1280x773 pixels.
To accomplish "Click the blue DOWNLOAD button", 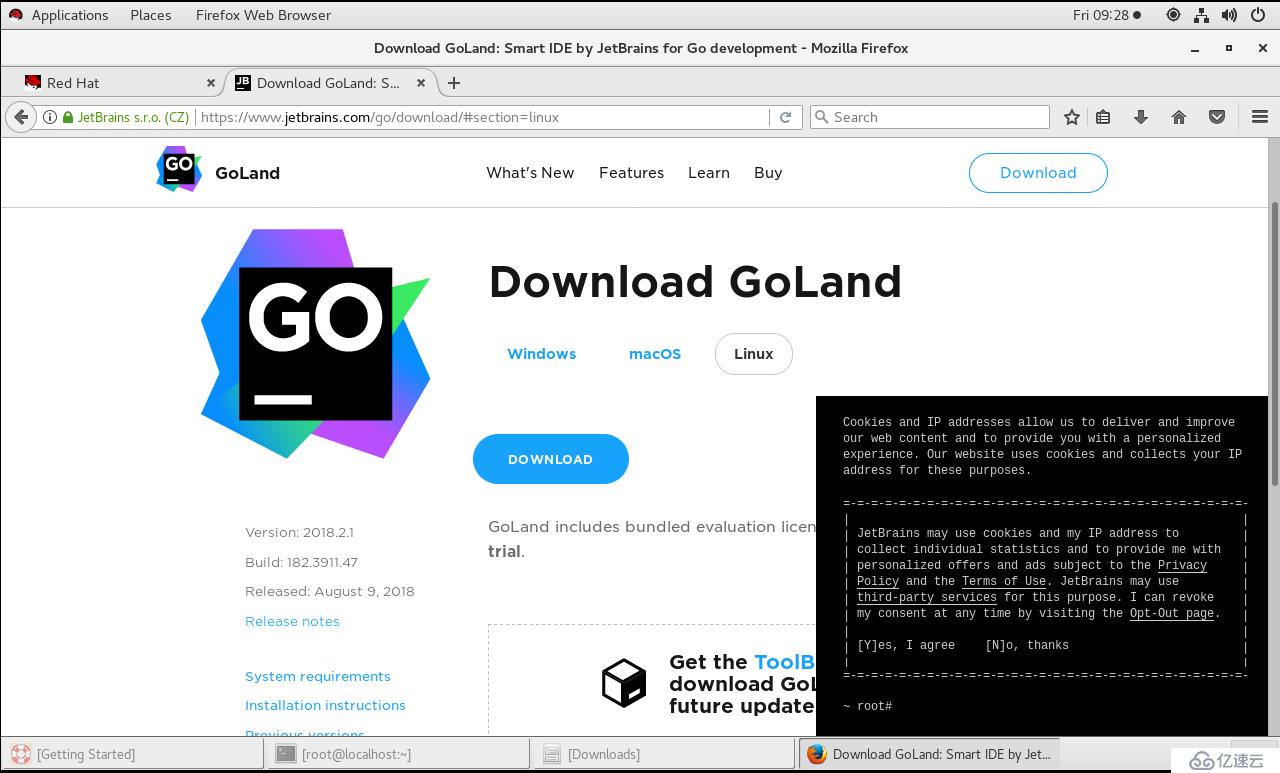I will [x=551, y=459].
